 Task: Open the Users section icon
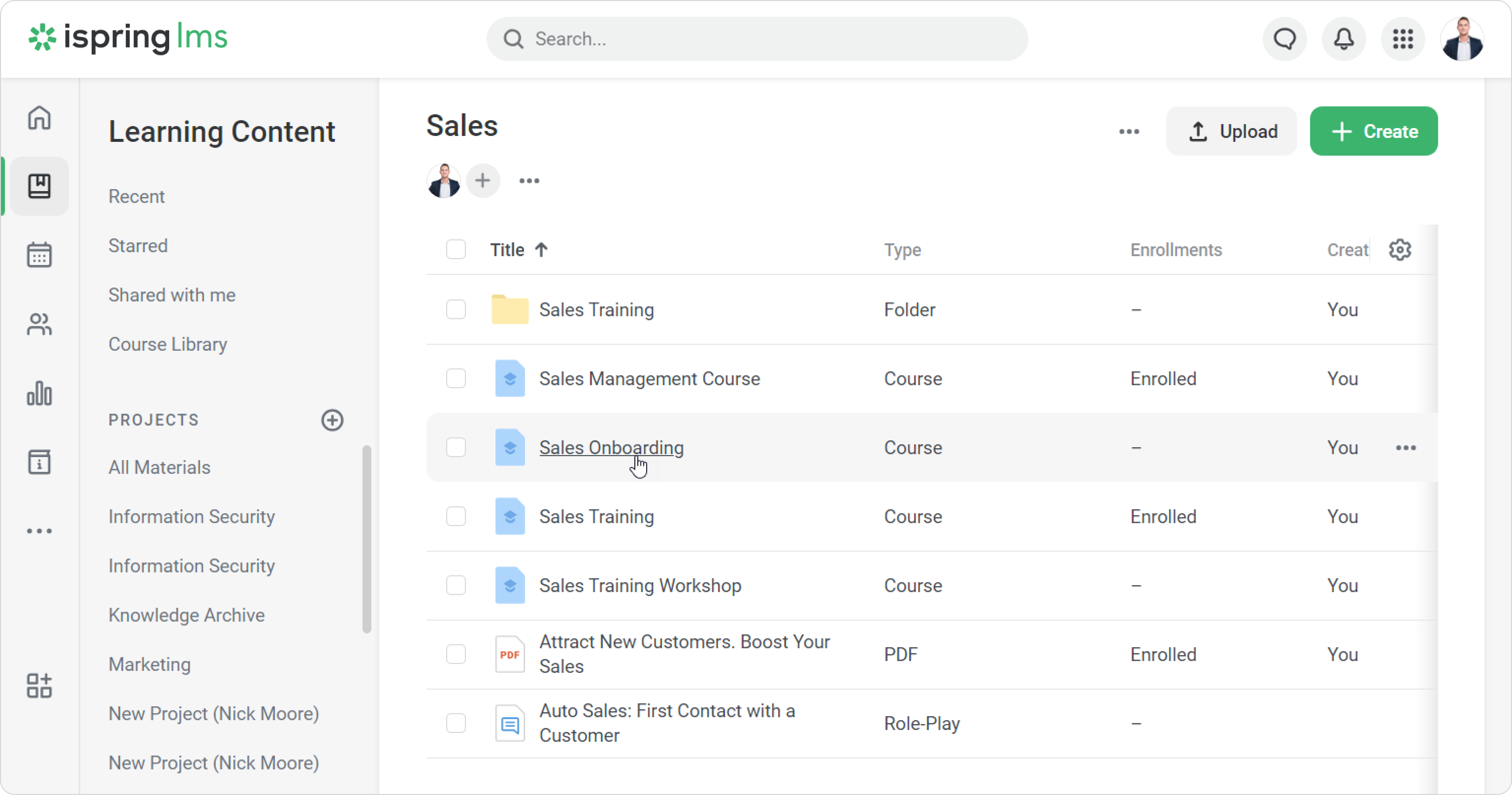[x=39, y=324]
